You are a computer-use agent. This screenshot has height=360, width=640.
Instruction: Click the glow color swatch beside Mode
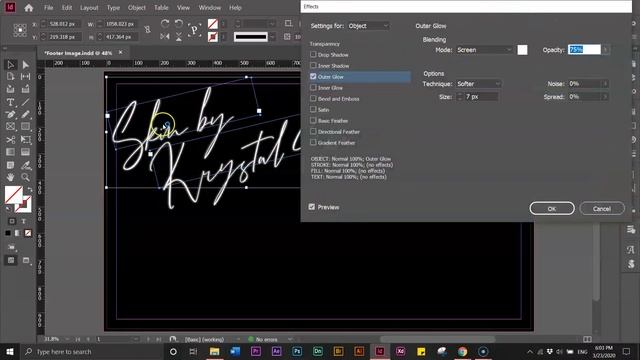(522, 50)
